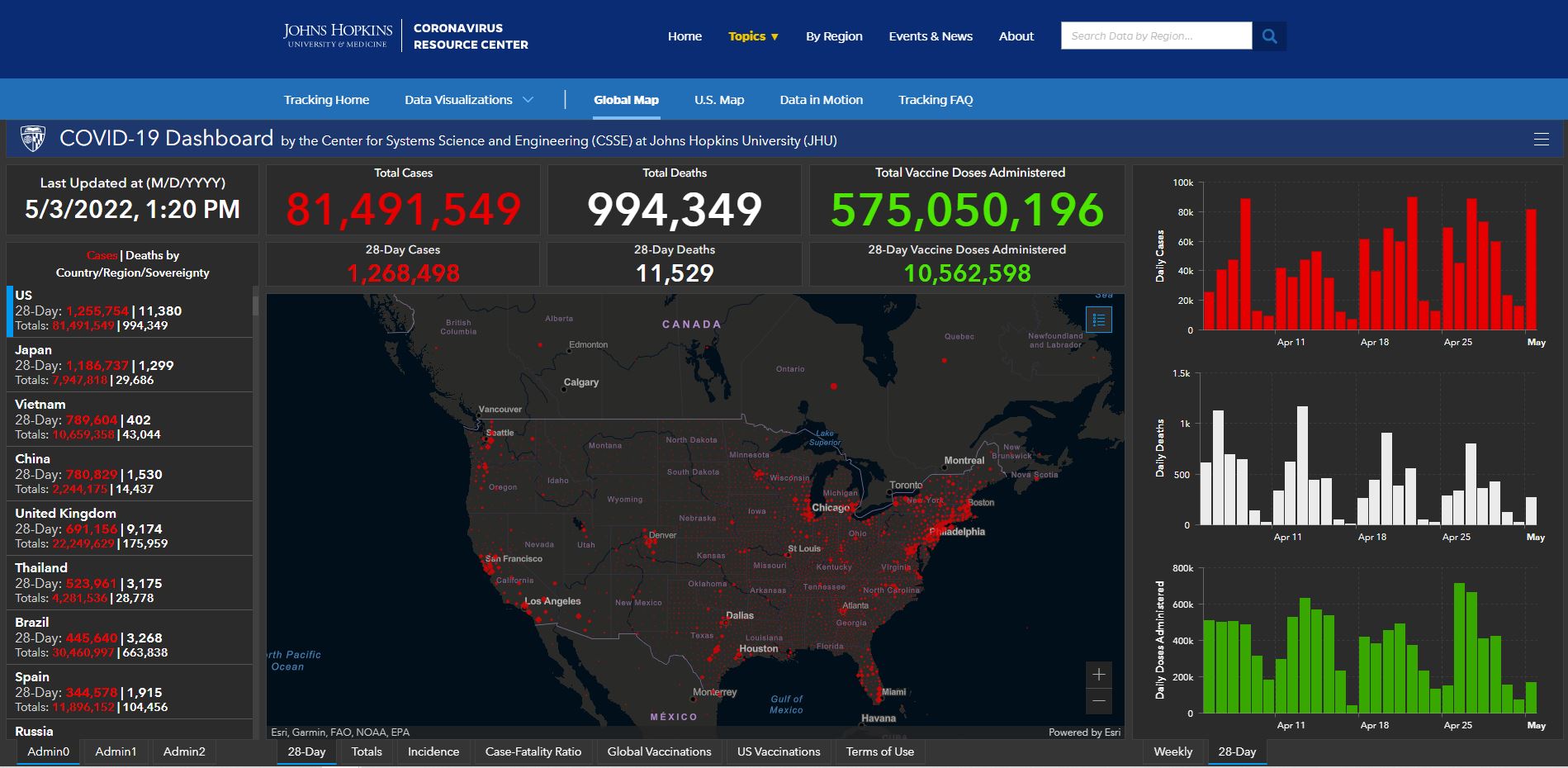The image size is (1568, 768).
Task: Click Coronavirus Resource Center title link
Action: click(471, 36)
